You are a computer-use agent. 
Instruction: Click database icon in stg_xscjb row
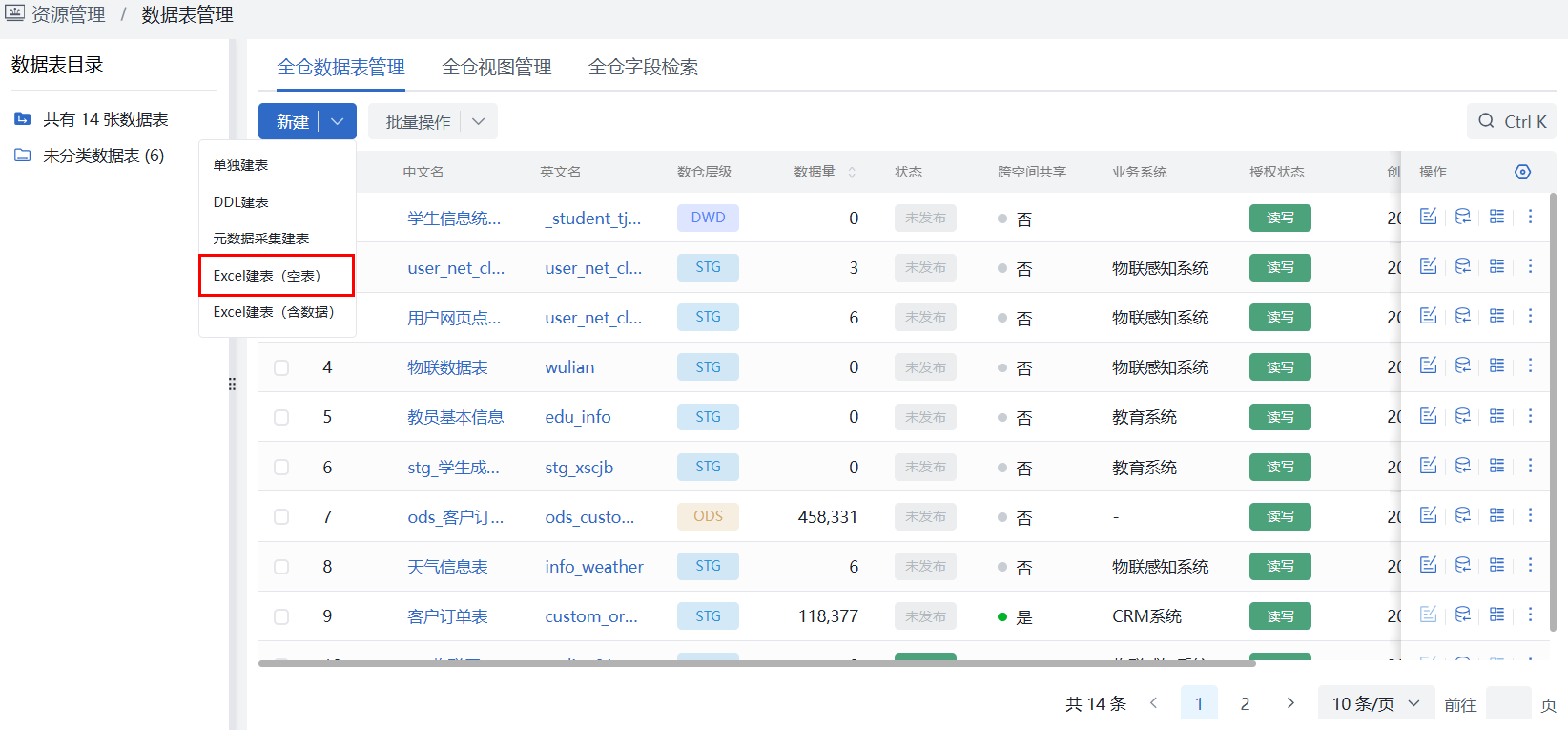click(x=1463, y=466)
